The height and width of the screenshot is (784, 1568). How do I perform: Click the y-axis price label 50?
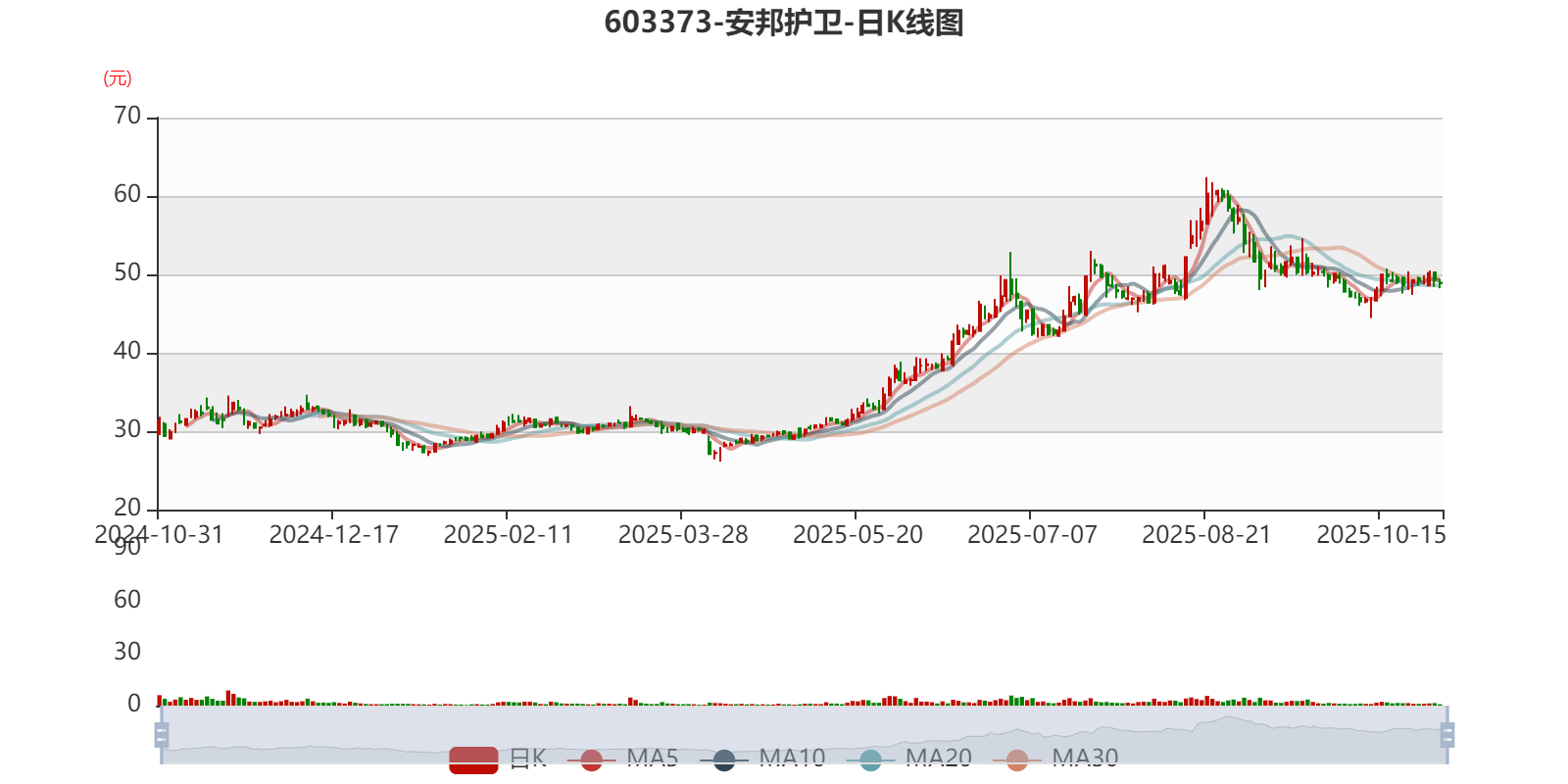point(127,273)
